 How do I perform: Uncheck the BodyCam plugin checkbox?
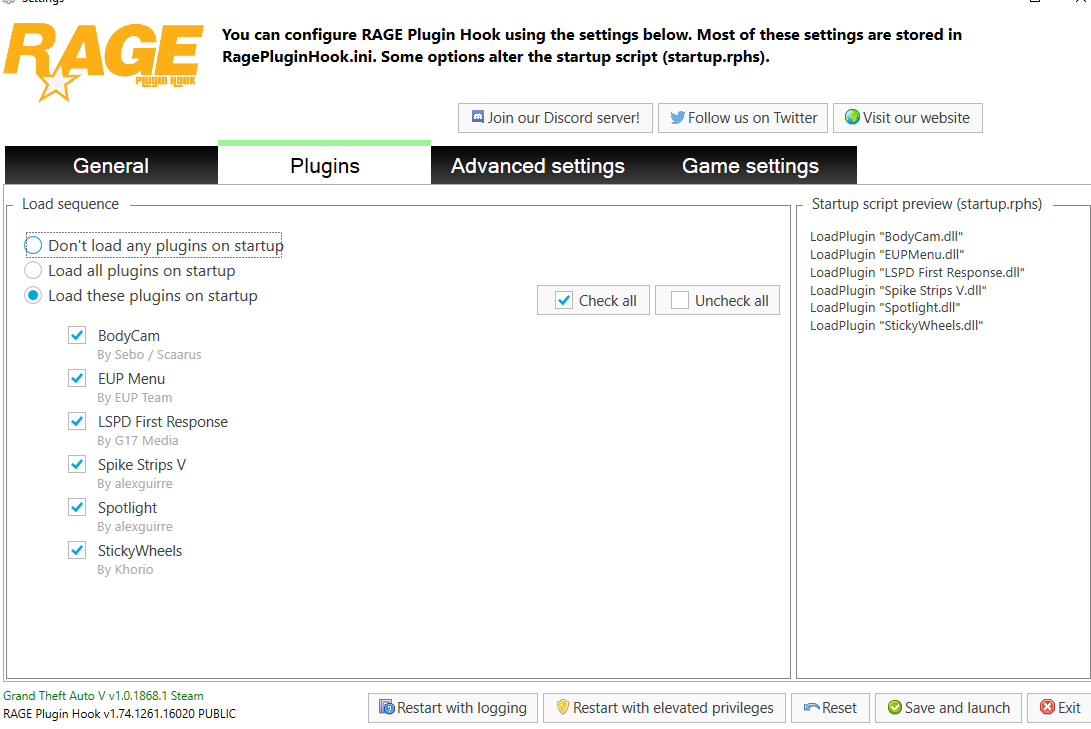(77, 335)
